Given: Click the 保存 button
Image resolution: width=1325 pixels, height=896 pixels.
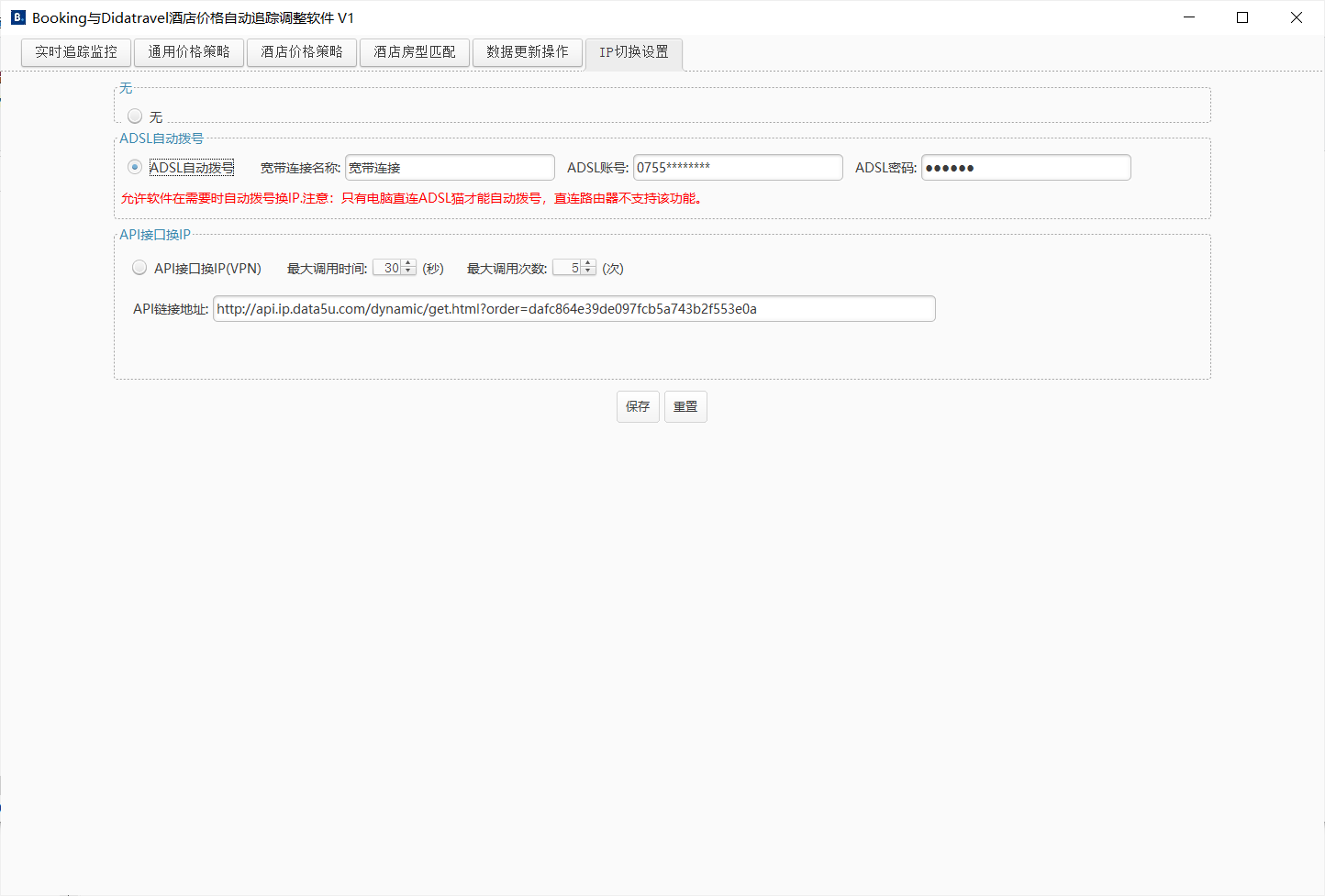Looking at the screenshot, I should (638, 406).
